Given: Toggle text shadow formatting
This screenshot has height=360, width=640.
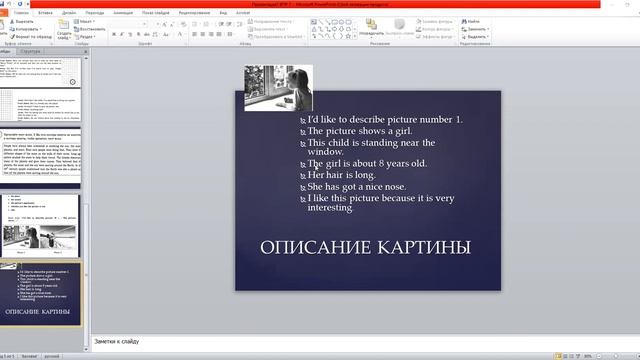Looking at the screenshot, I should click(x=138, y=35).
